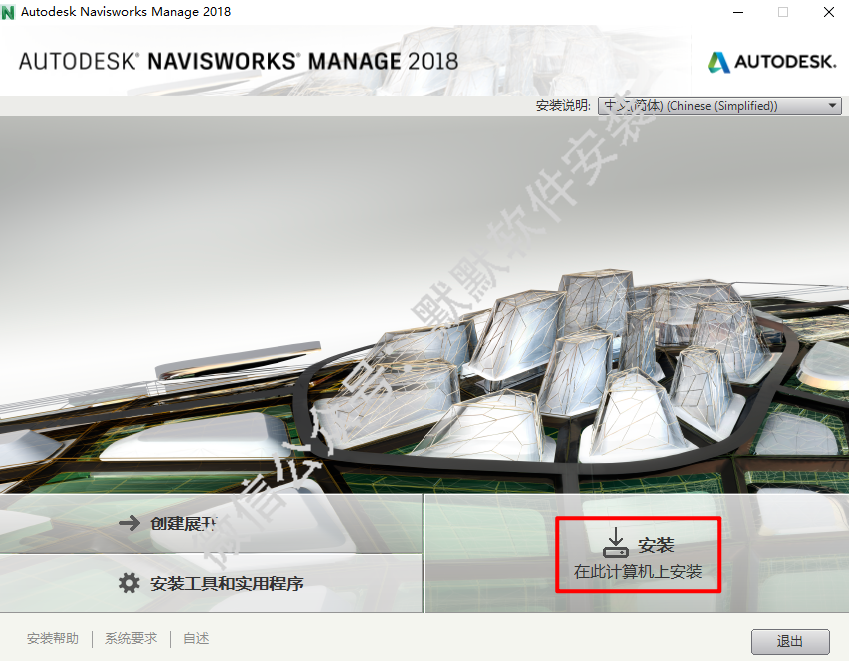View the 系统要求 link
Viewport: 849px width, 661px height.
pos(131,638)
